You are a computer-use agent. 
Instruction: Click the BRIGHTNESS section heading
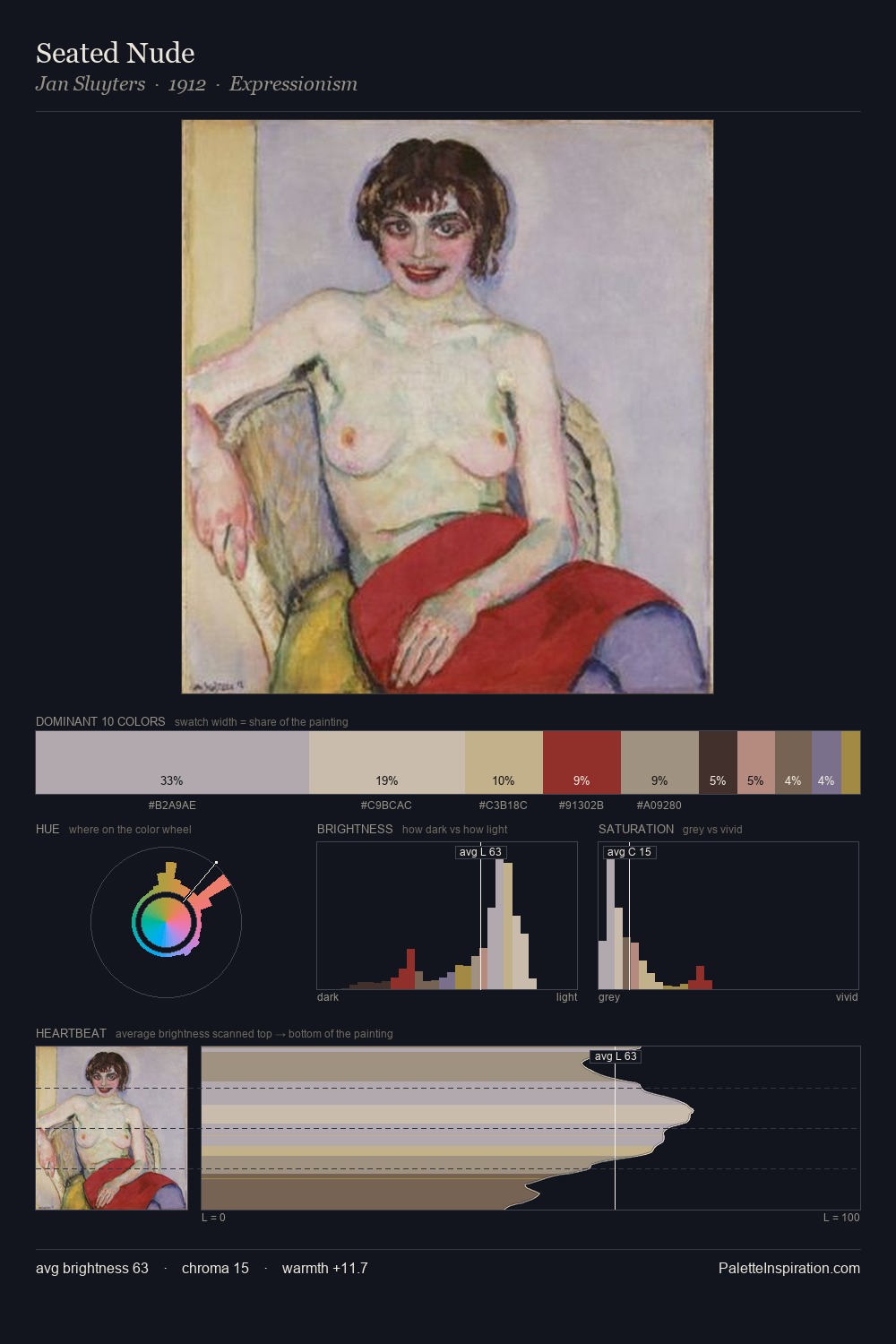tap(355, 829)
